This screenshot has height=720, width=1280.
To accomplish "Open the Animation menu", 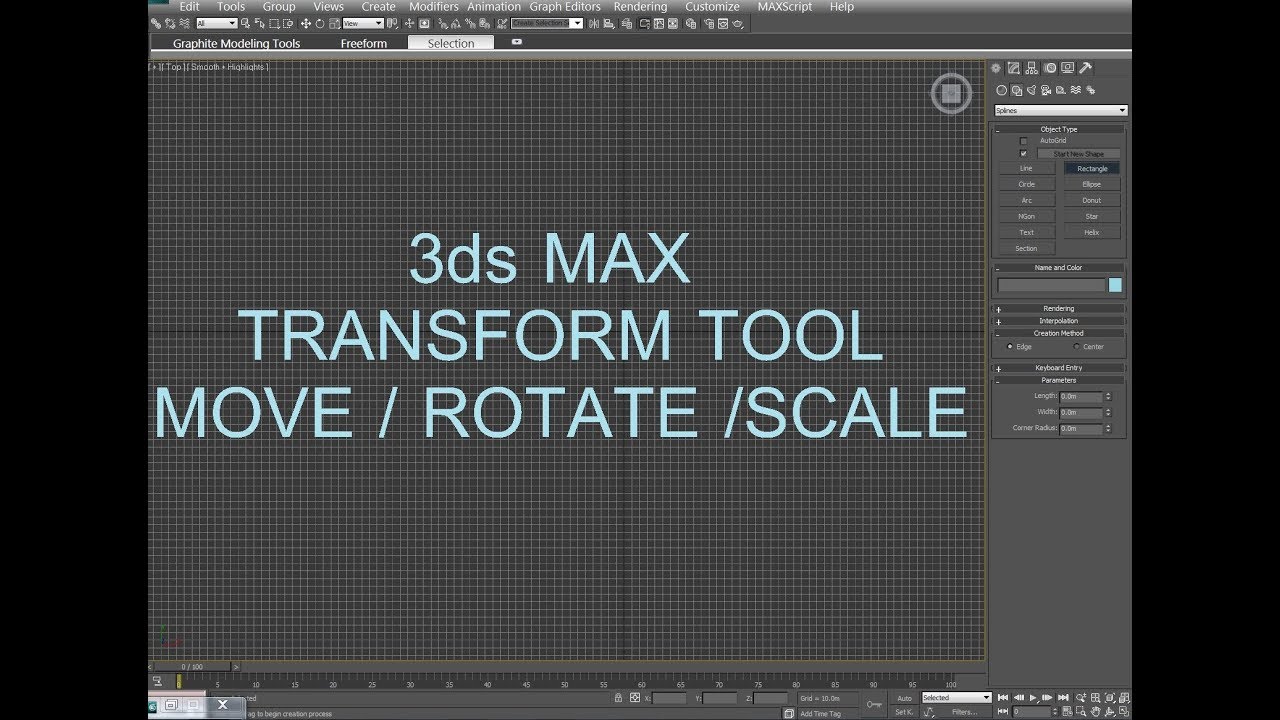I will [x=494, y=7].
